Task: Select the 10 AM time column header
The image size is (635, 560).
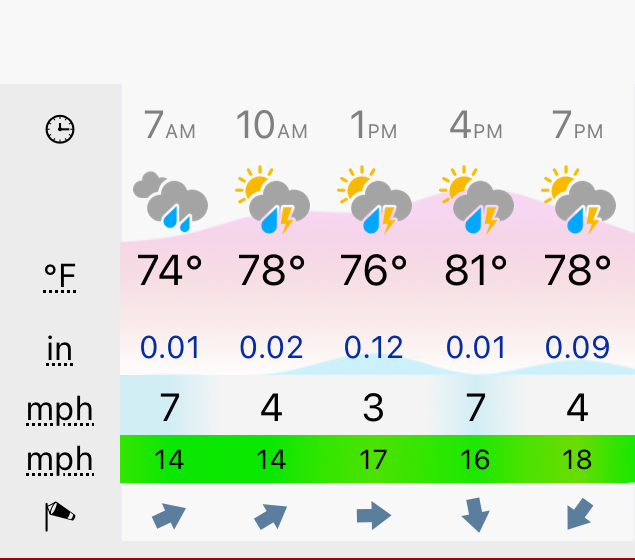Action: coord(272,125)
